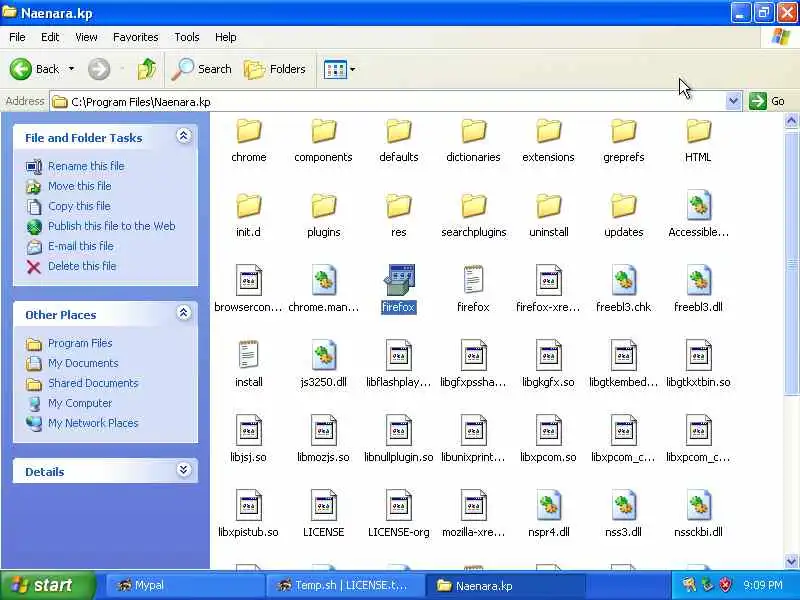Switch to Mypal taskbar window
800x600 pixels.
(185, 585)
